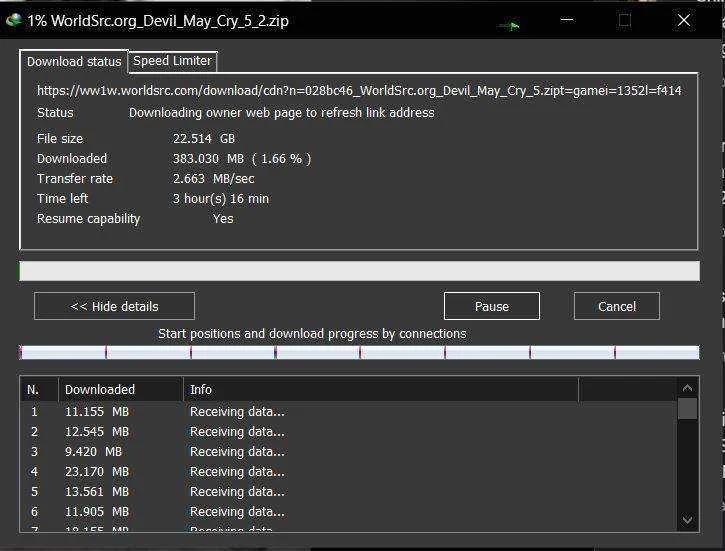Select connection row 3 with 9.420 MB
This screenshot has width=725, height=551.
point(349,451)
